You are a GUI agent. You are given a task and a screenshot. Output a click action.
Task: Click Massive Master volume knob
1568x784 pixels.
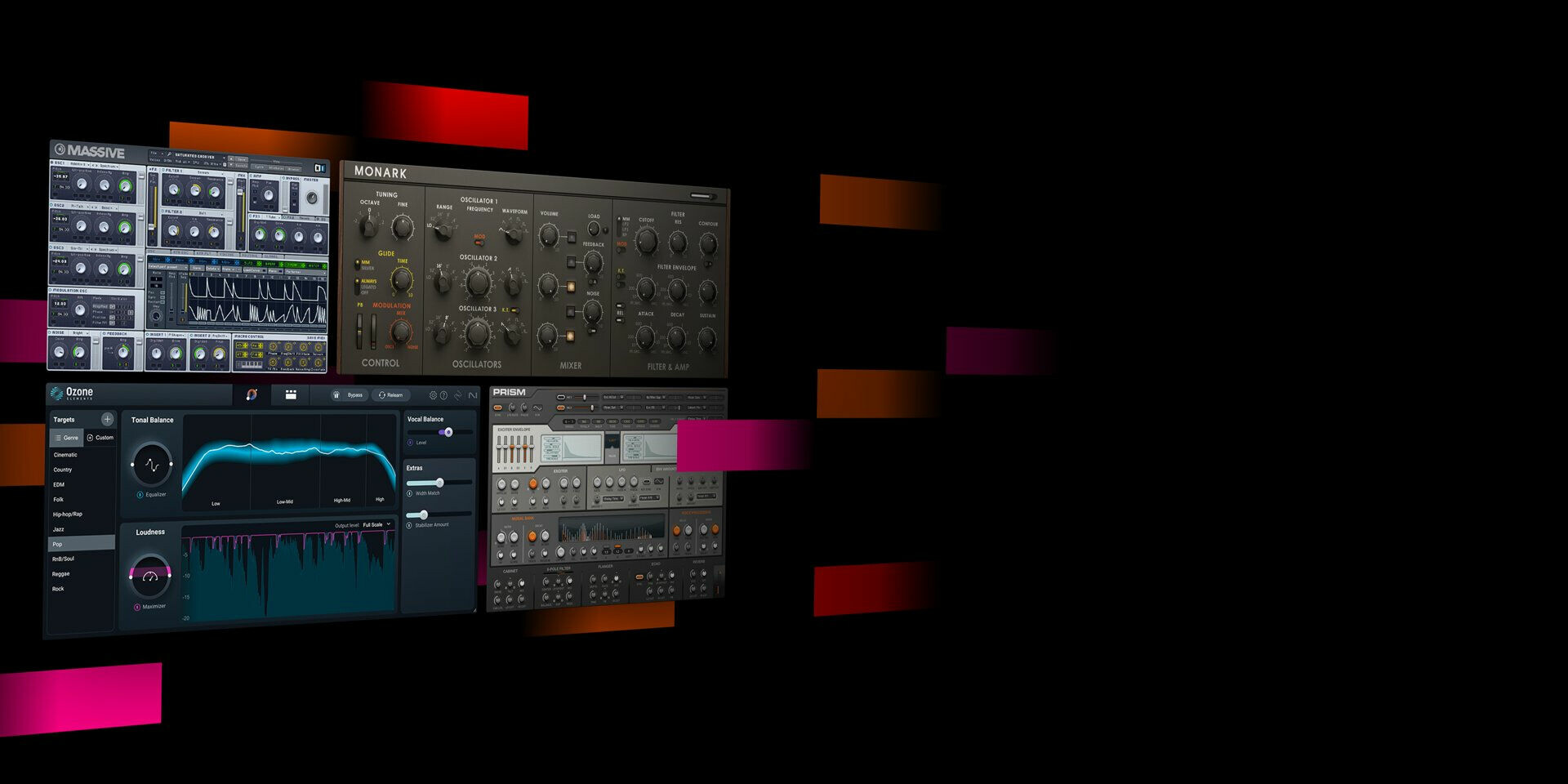(312, 198)
